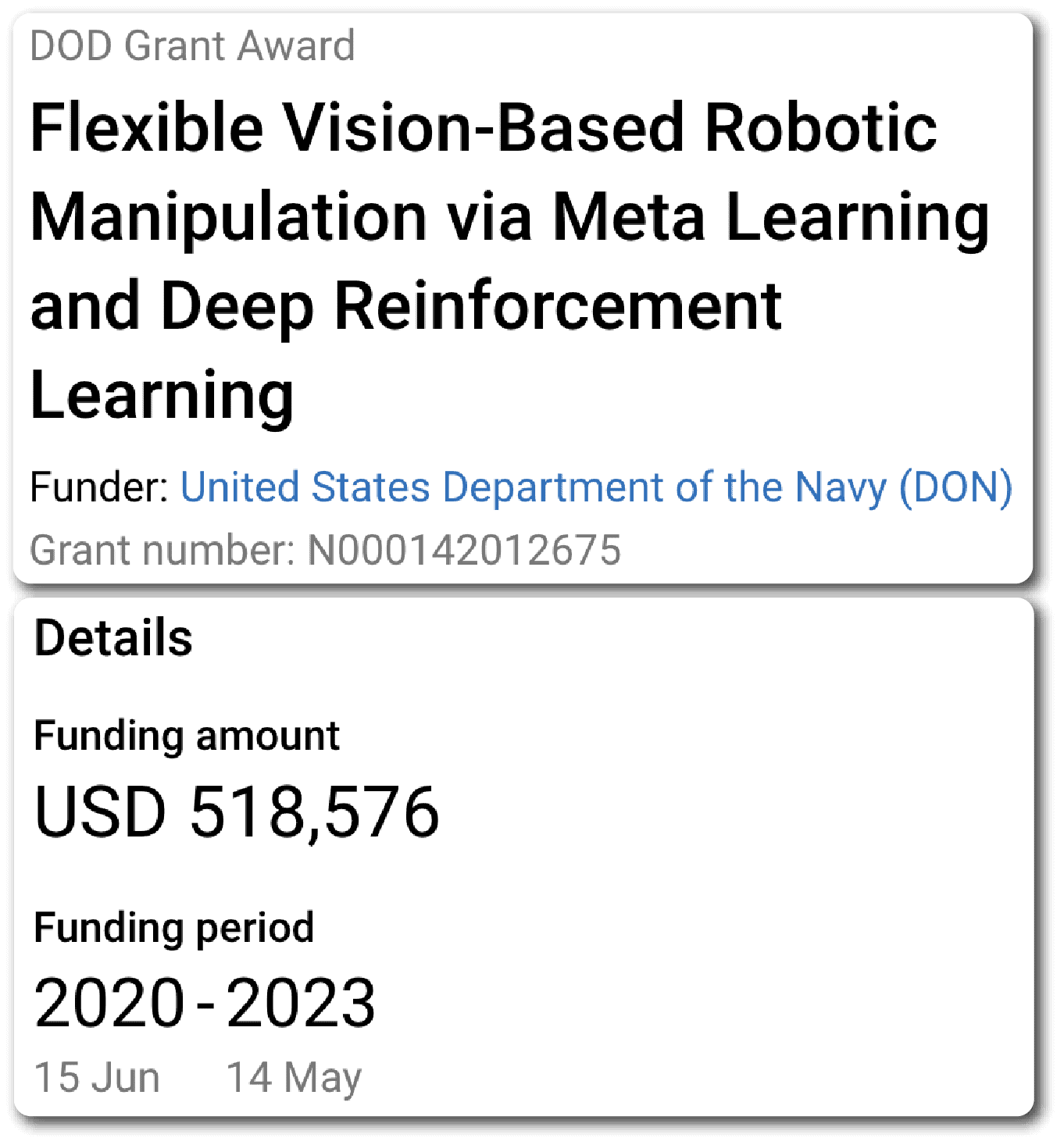The image size is (1064, 1145).
Task: Click the Funding amount label
Action: tap(187, 736)
